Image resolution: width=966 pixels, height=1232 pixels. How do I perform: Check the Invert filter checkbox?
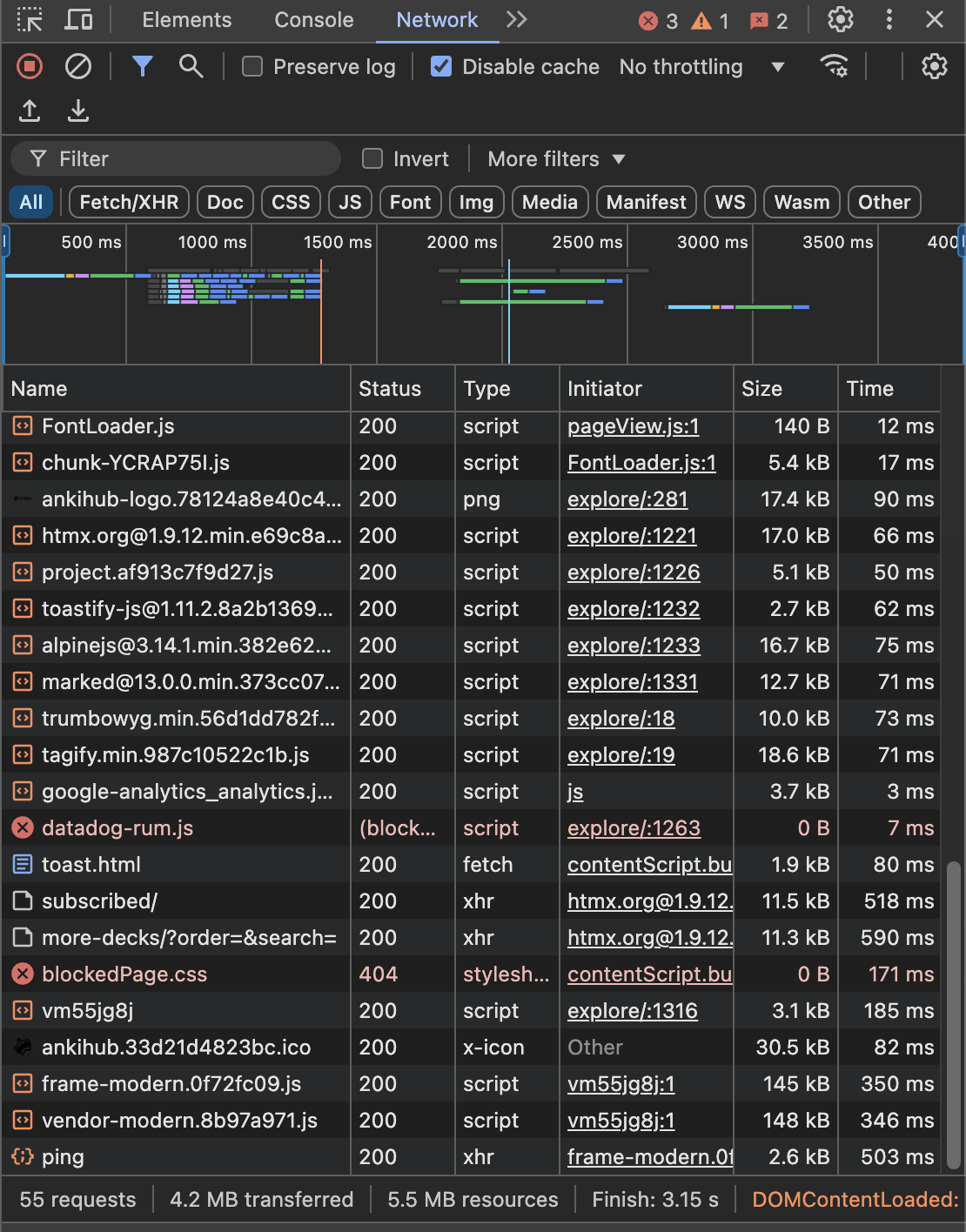point(372,158)
